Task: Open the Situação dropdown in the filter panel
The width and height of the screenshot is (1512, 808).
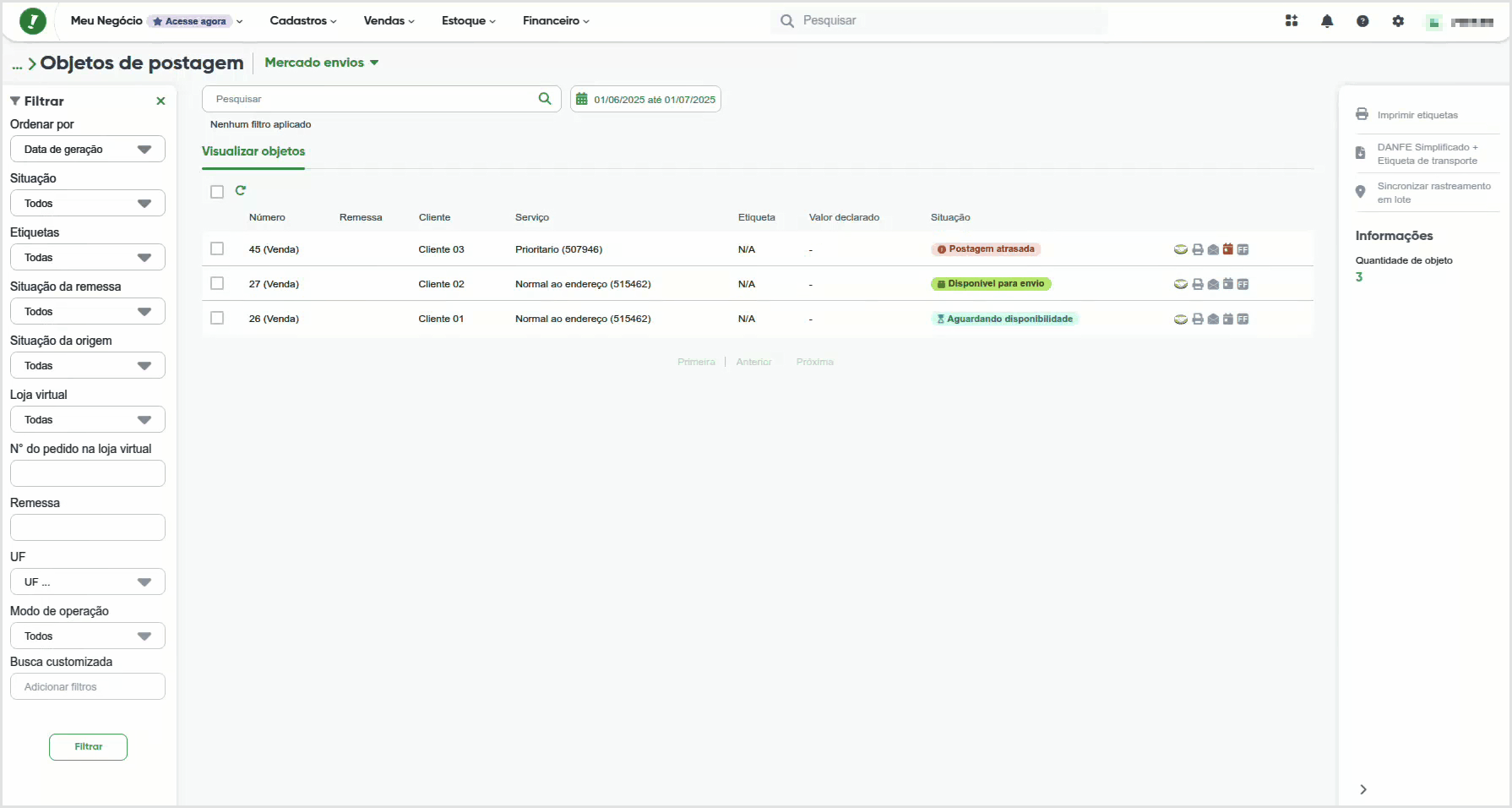Action: [x=88, y=203]
